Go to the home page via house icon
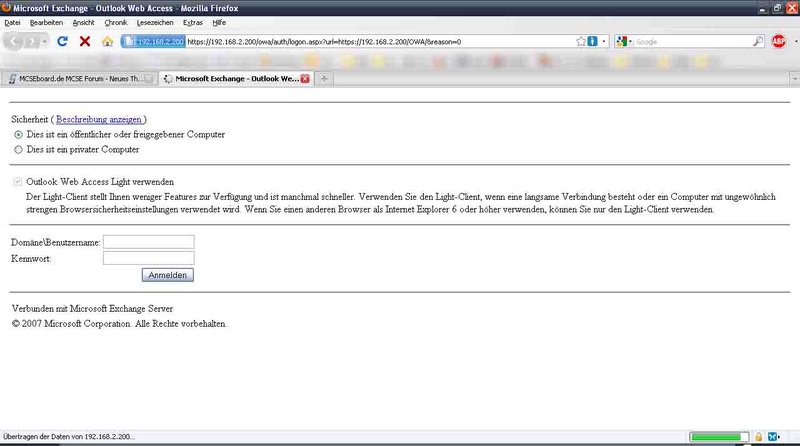The width and height of the screenshot is (800, 446). tap(107, 41)
